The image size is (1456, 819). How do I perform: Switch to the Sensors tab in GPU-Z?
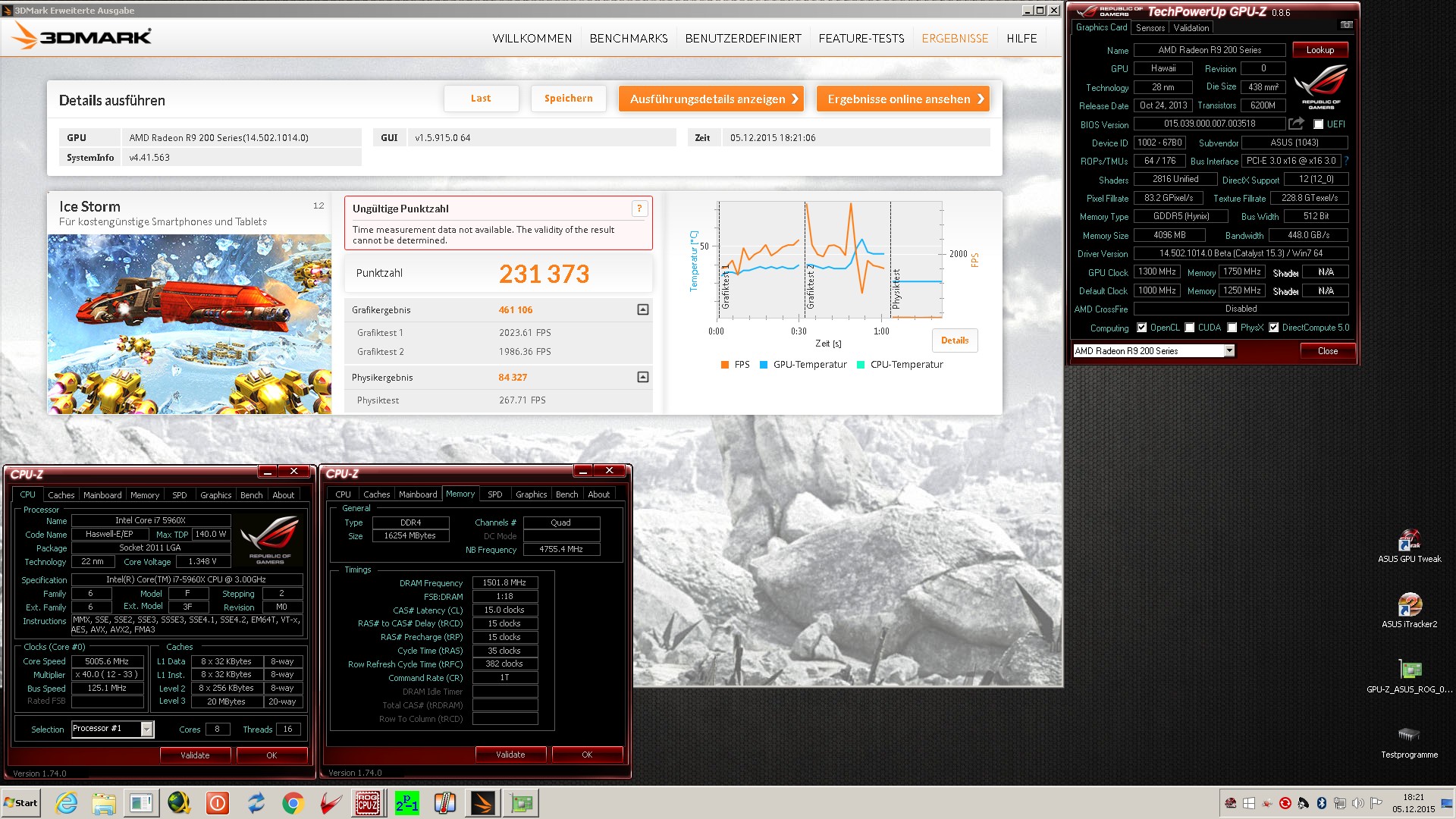pos(1150,28)
